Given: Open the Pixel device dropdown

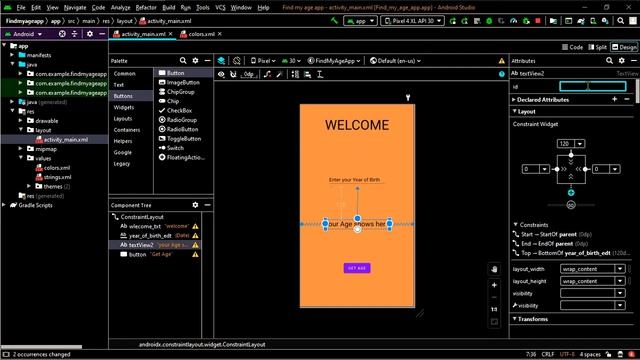Looking at the screenshot, I should [263, 61].
